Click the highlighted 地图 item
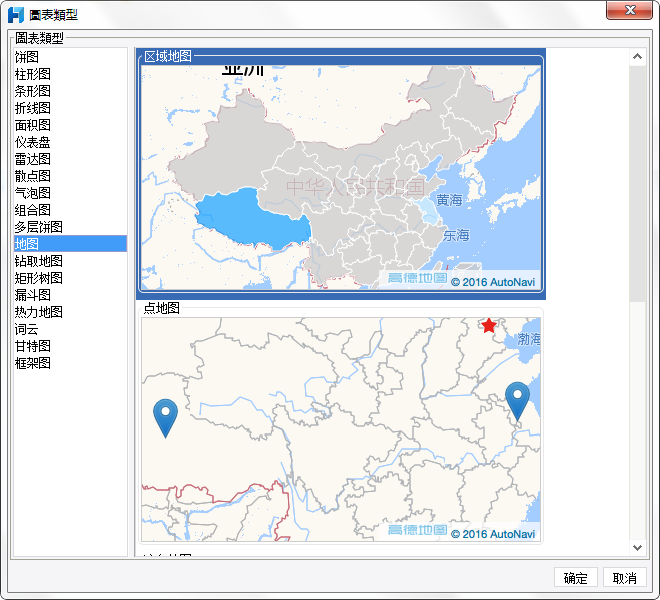The height and width of the screenshot is (600, 660). click(x=70, y=244)
